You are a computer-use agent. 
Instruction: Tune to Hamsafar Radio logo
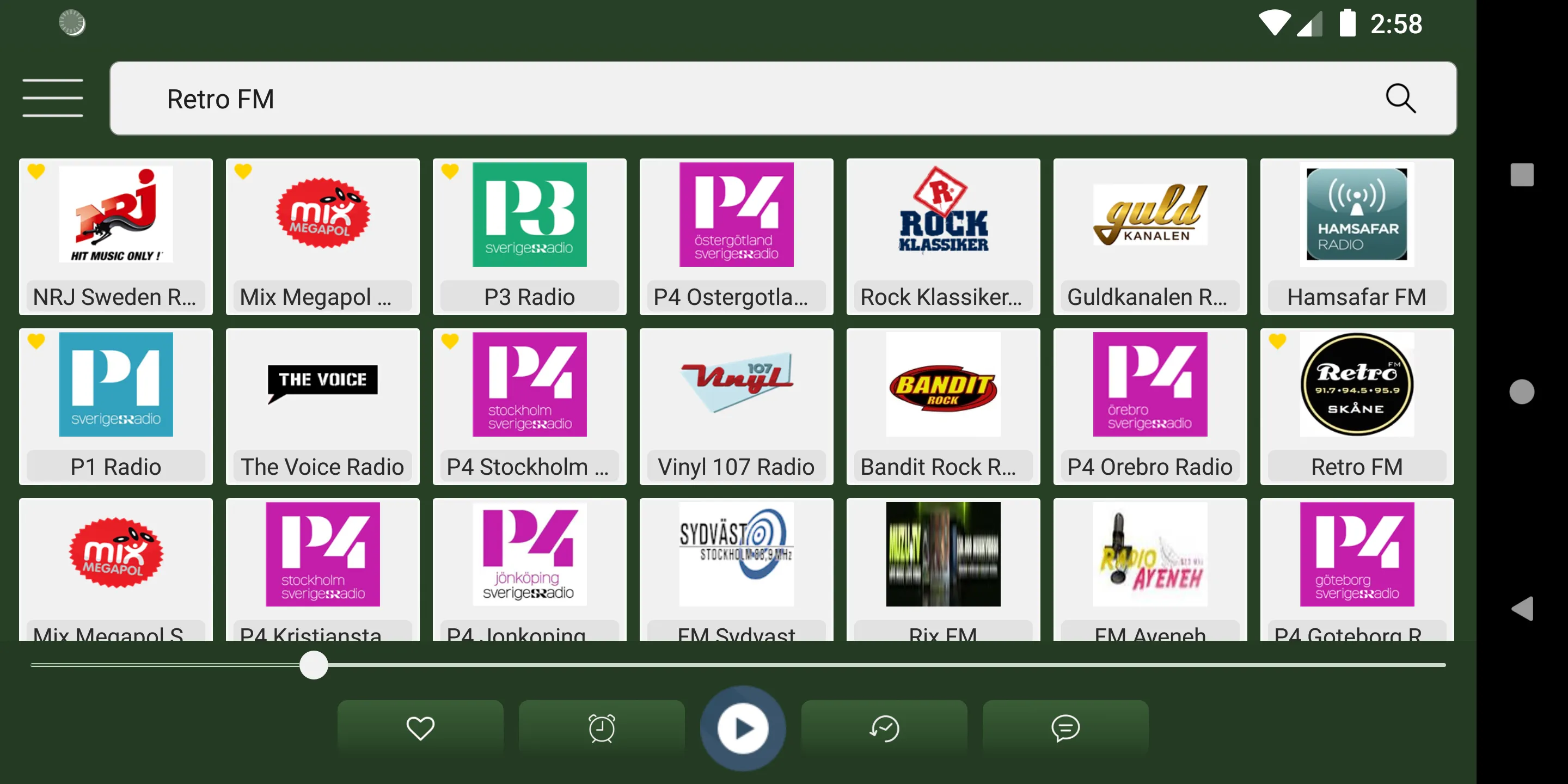coord(1357,215)
